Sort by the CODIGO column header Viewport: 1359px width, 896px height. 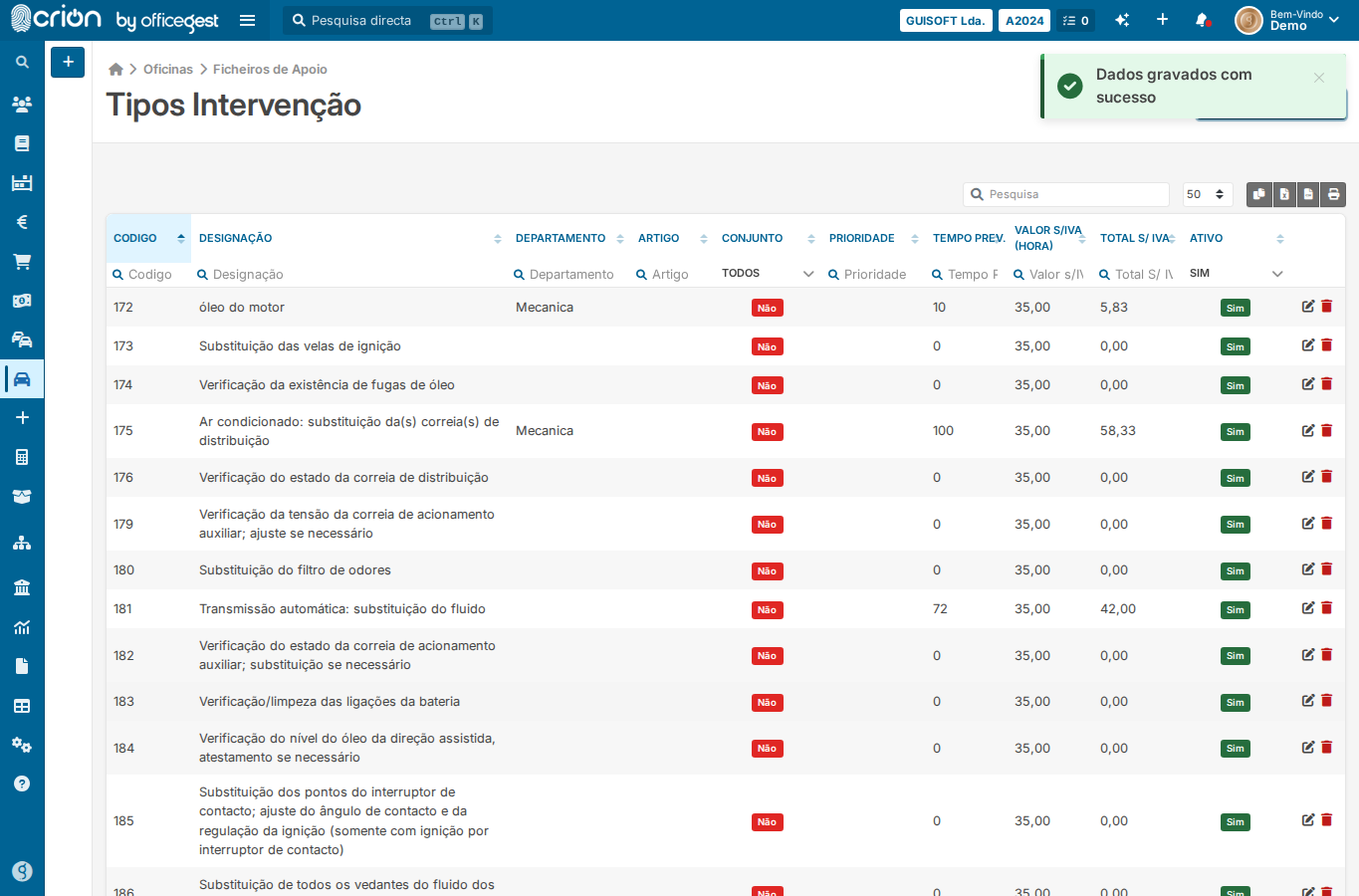pos(148,238)
